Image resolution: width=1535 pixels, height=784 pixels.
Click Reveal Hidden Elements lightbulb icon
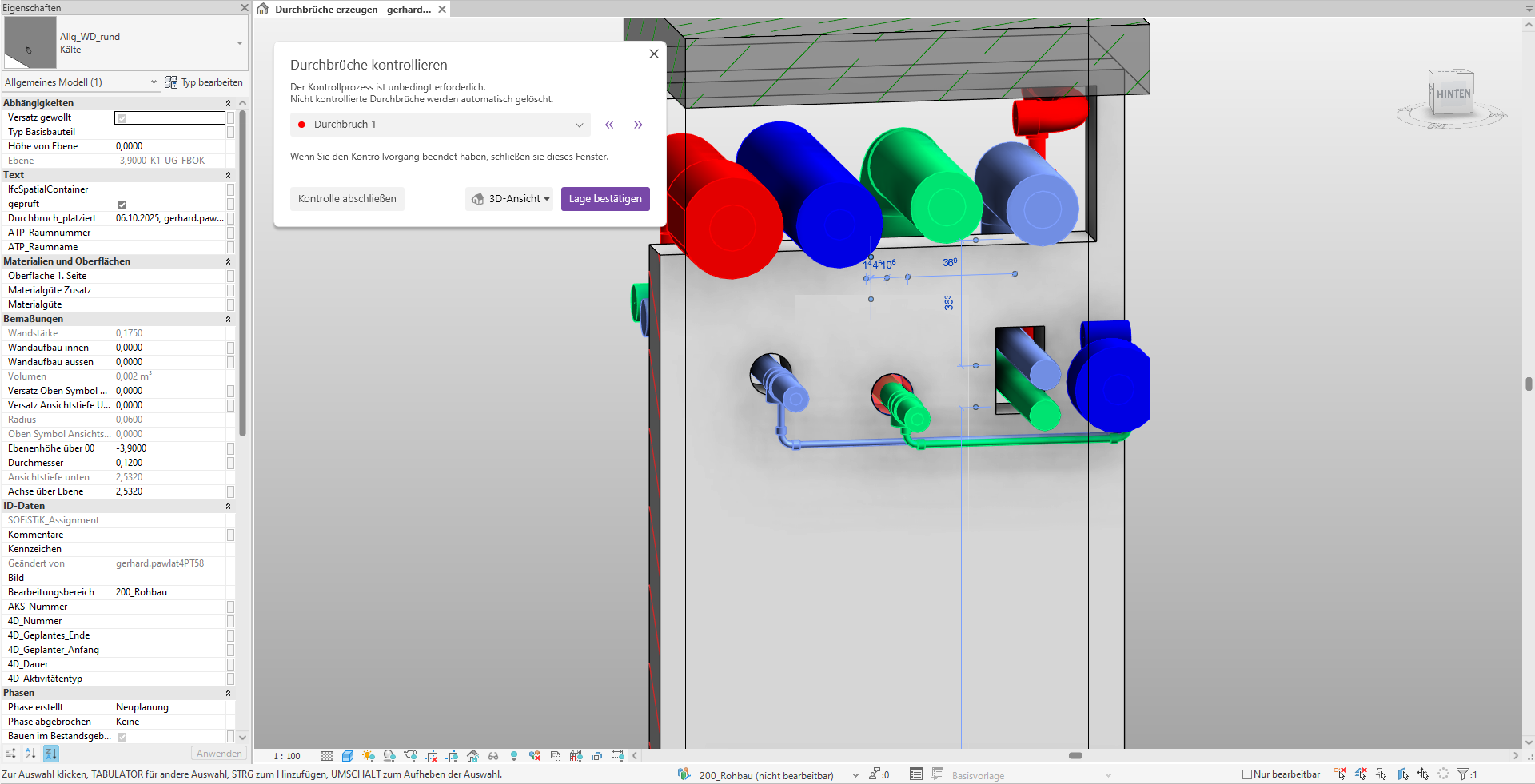tap(514, 756)
